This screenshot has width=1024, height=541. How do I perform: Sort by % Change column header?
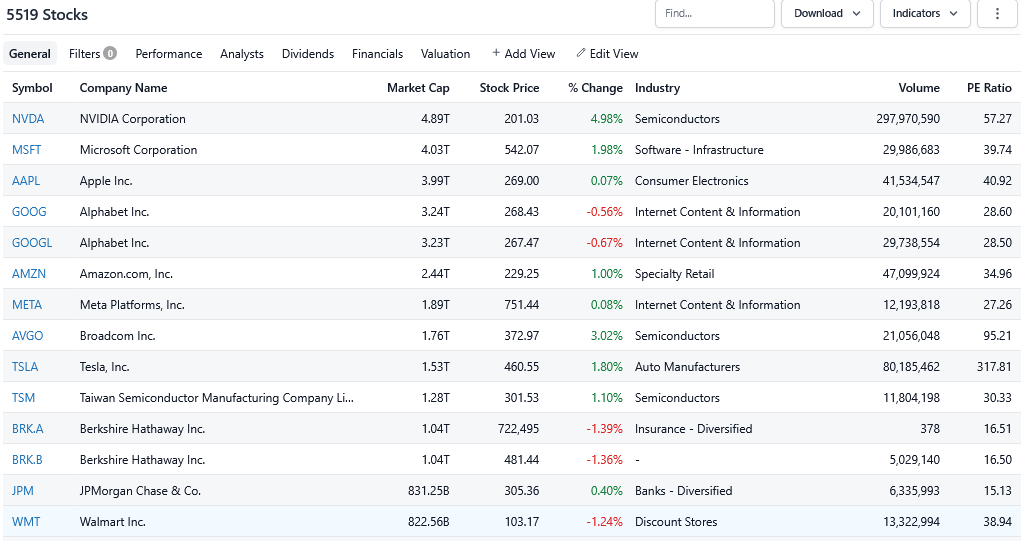595,88
